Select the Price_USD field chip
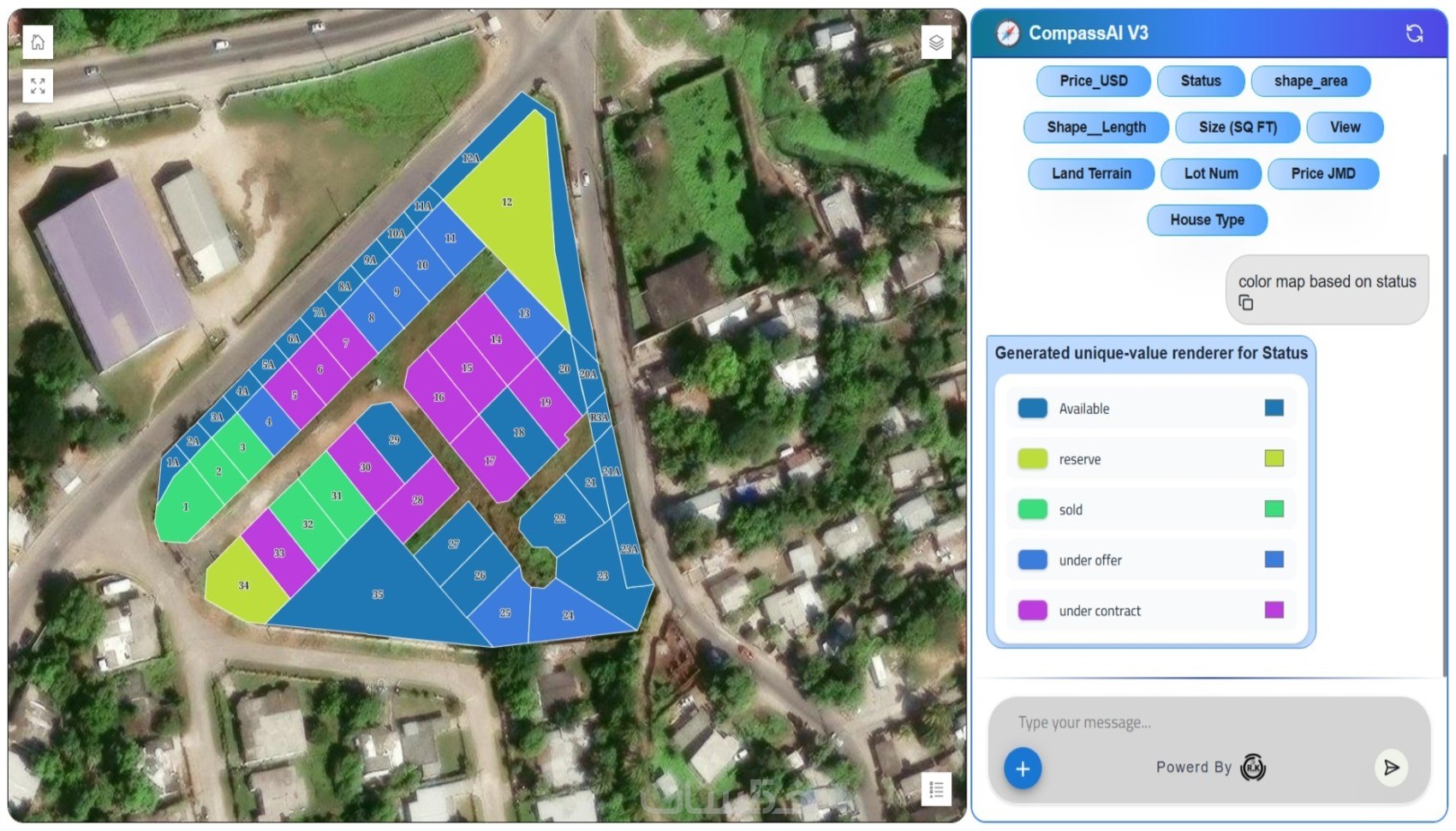The height and width of the screenshot is (831, 1456). click(x=1094, y=81)
